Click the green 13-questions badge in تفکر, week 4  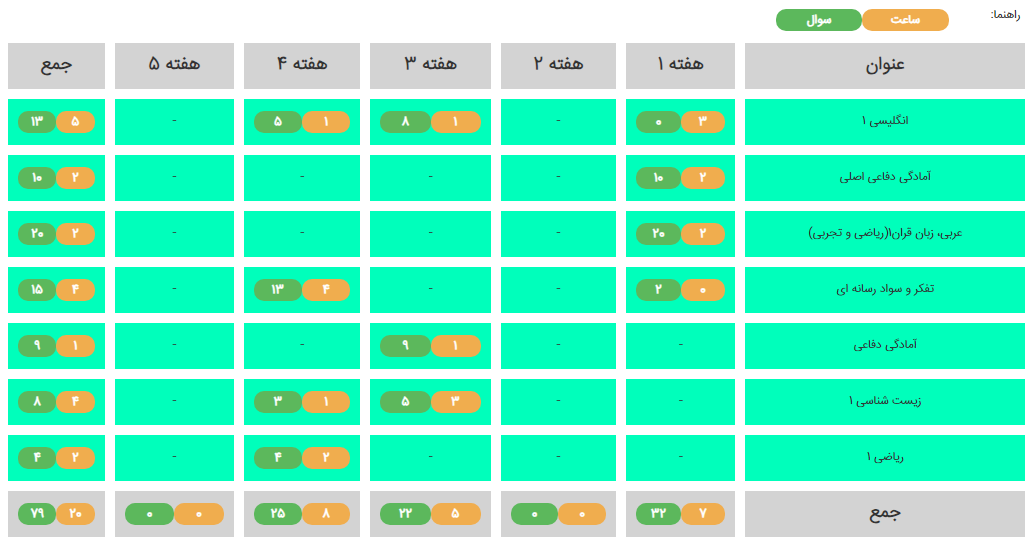(278, 290)
